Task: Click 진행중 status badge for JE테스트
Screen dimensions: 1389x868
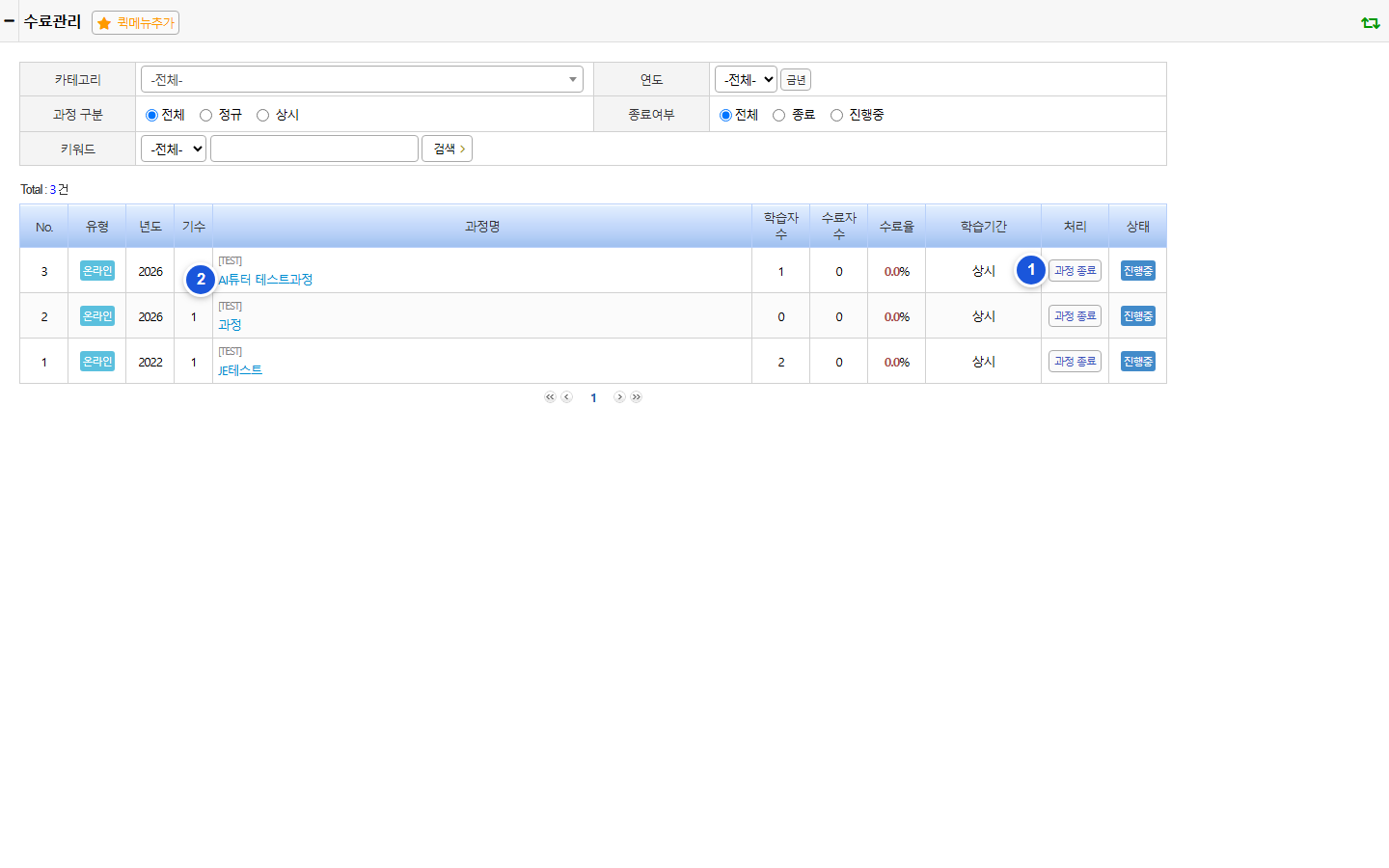Action: [x=1138, y=362]
